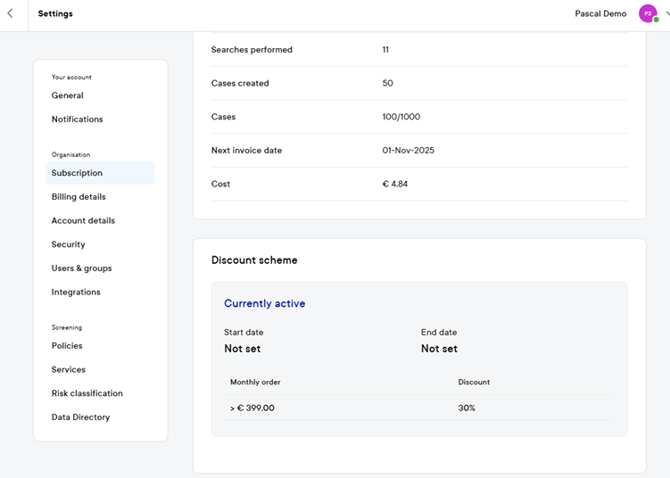
Task: Open the Integrations section
Action: [x=76, y=293]
